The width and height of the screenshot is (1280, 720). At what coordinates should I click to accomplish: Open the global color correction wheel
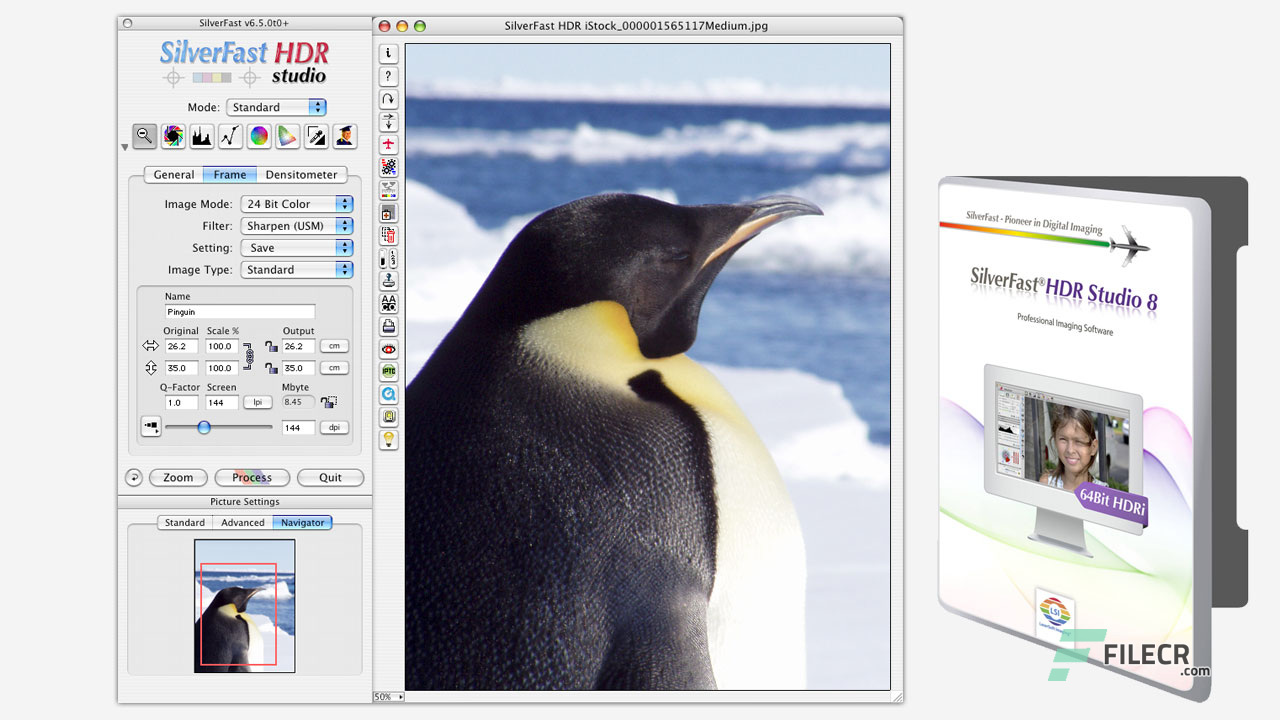coord(259,136)
